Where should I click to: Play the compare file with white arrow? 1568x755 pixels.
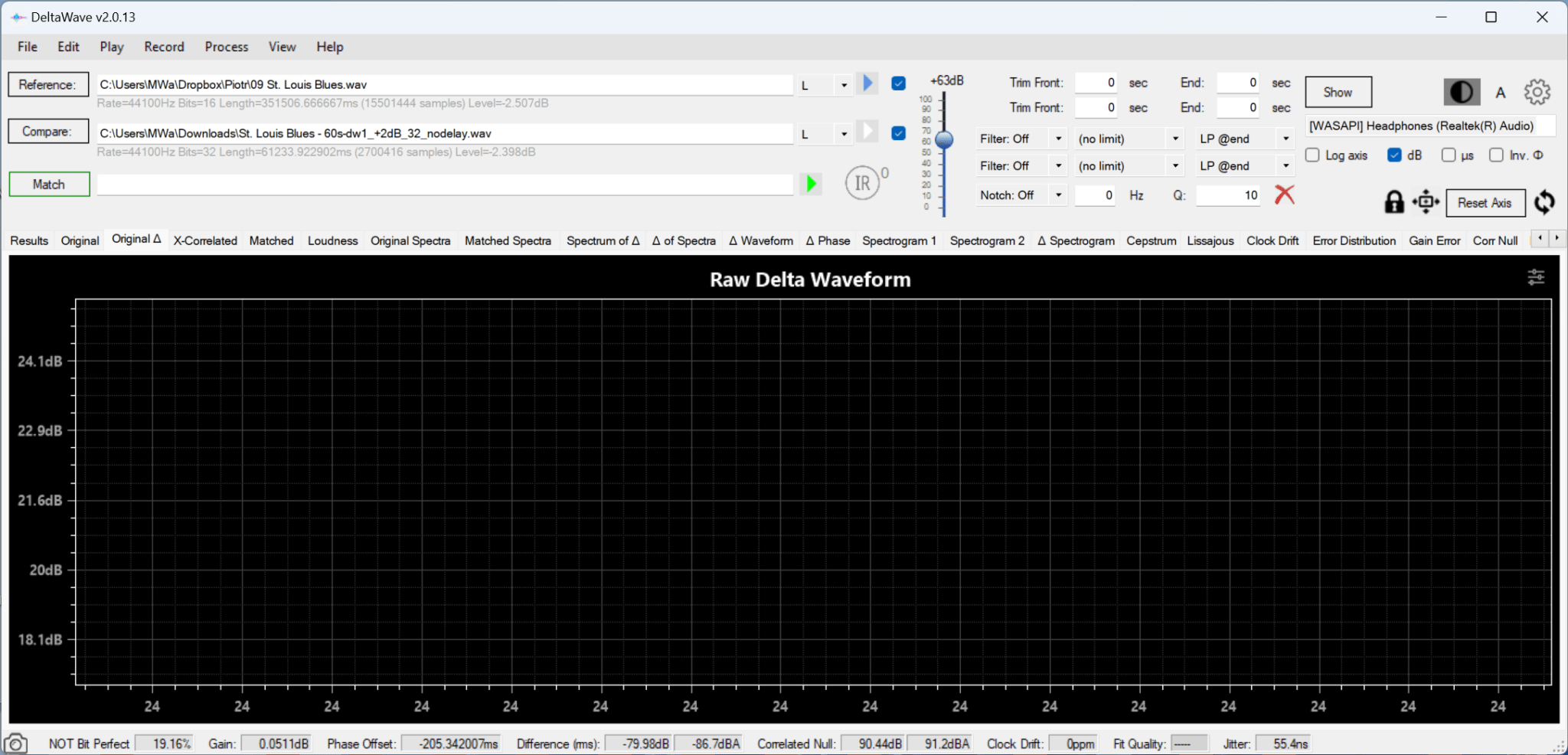coord(867,132)
